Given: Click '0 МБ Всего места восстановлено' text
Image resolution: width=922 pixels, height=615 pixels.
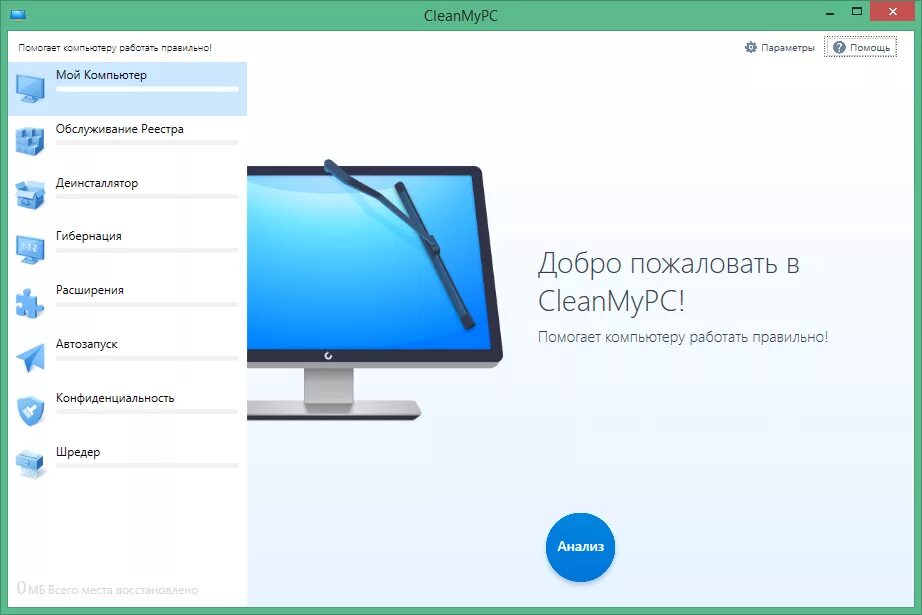Looking at the screenshot, I should tap(107, 589).
